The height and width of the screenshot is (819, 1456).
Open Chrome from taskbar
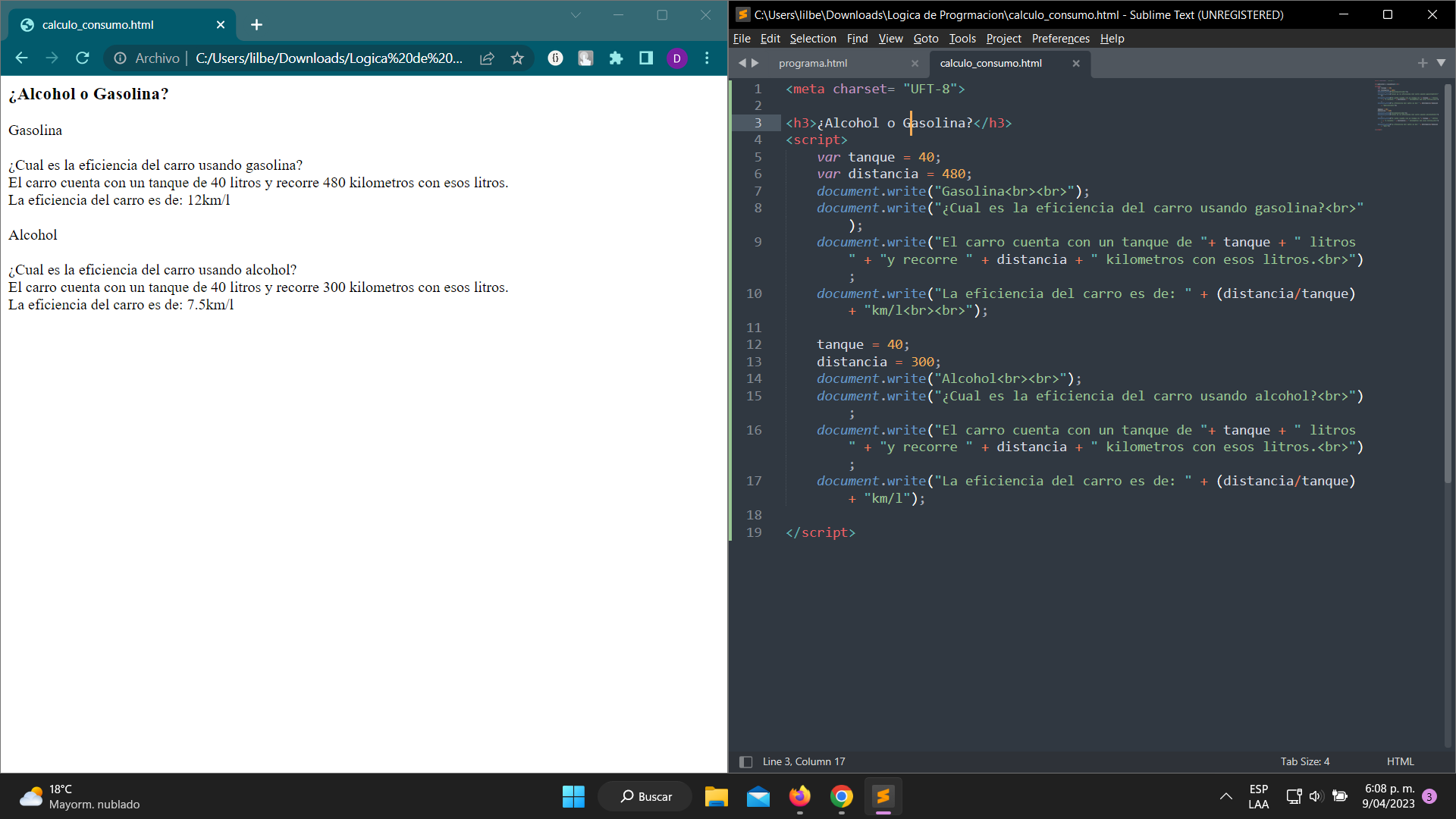[x=842, y=796]
